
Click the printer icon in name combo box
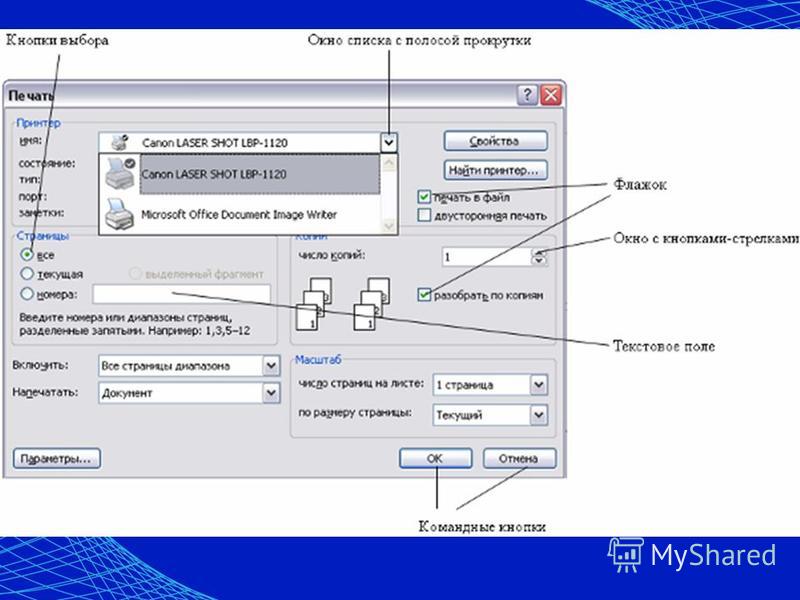click(x=120, y=142)
